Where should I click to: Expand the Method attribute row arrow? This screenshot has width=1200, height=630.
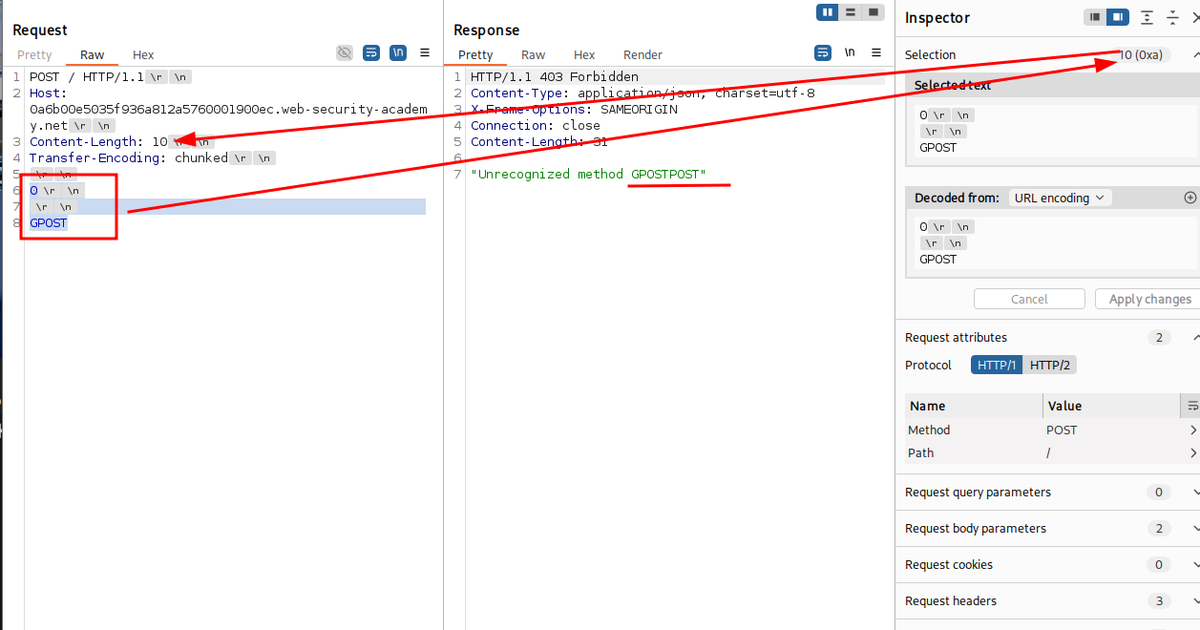pyautogui.click(x=1193, y=430)
